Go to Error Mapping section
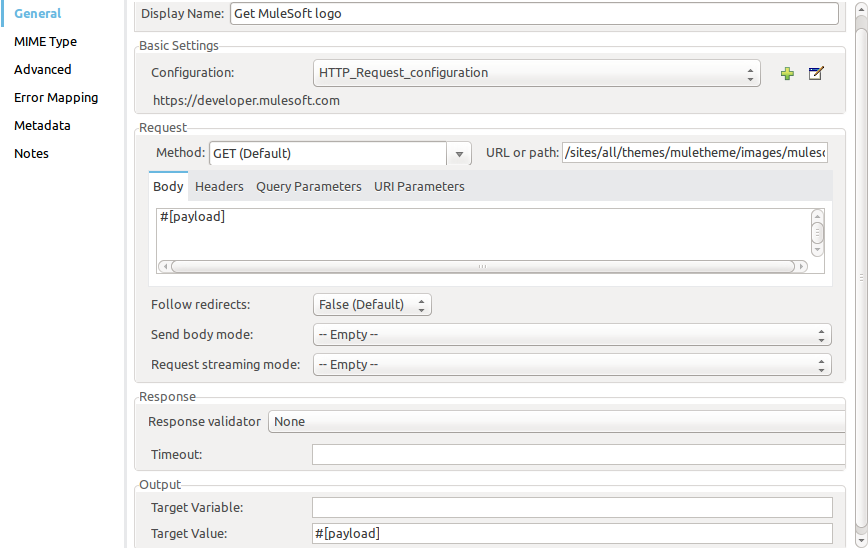Screen dimensions: 868x550 click(x=56, y=98)
